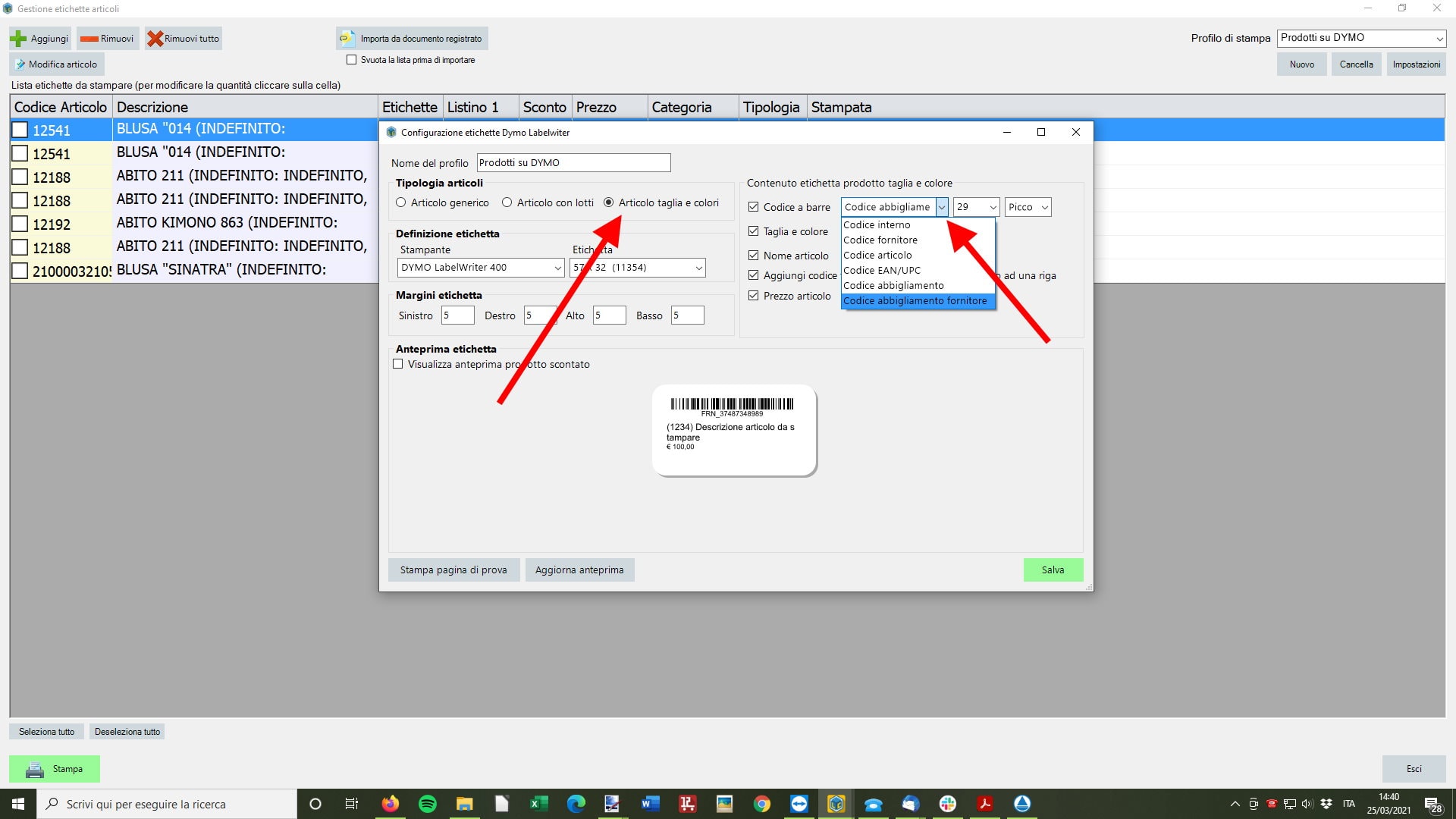Choose Codice interno from the list
The height and width of the screenshot is (819, 1456).
[918, 225]
